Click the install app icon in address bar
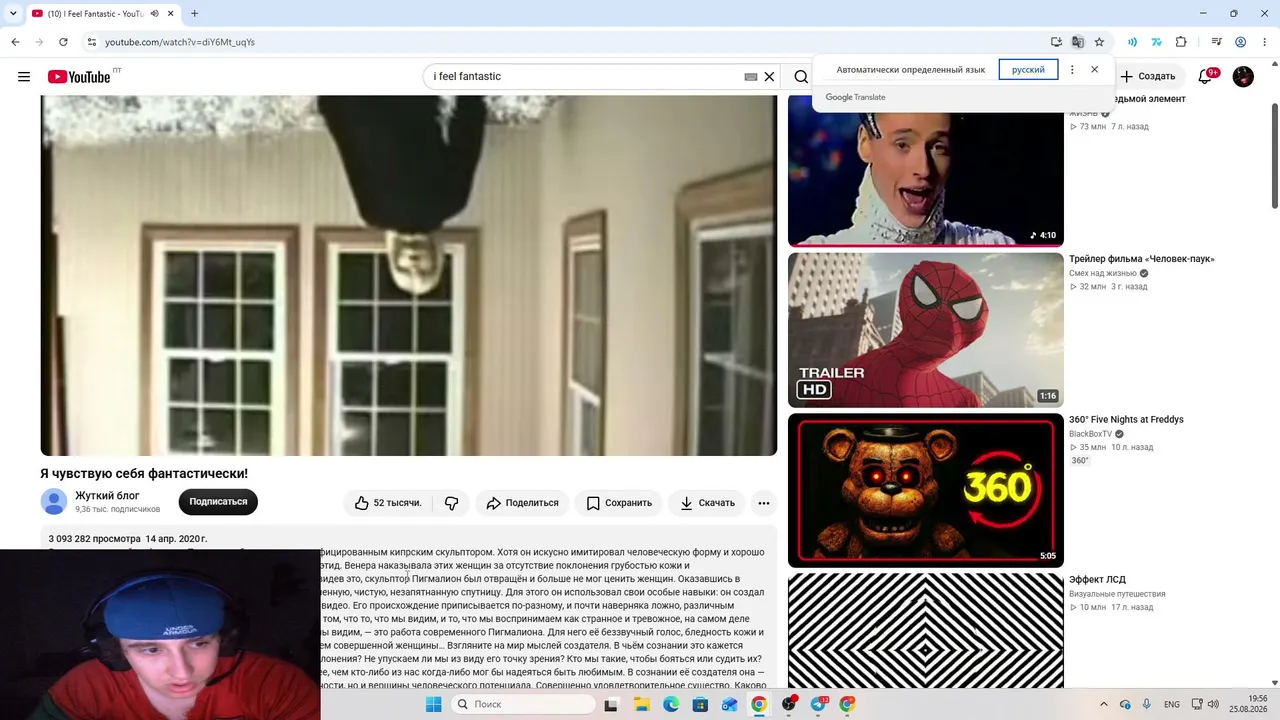Screen dimensions: 1280x720 tap(1056, 42)
